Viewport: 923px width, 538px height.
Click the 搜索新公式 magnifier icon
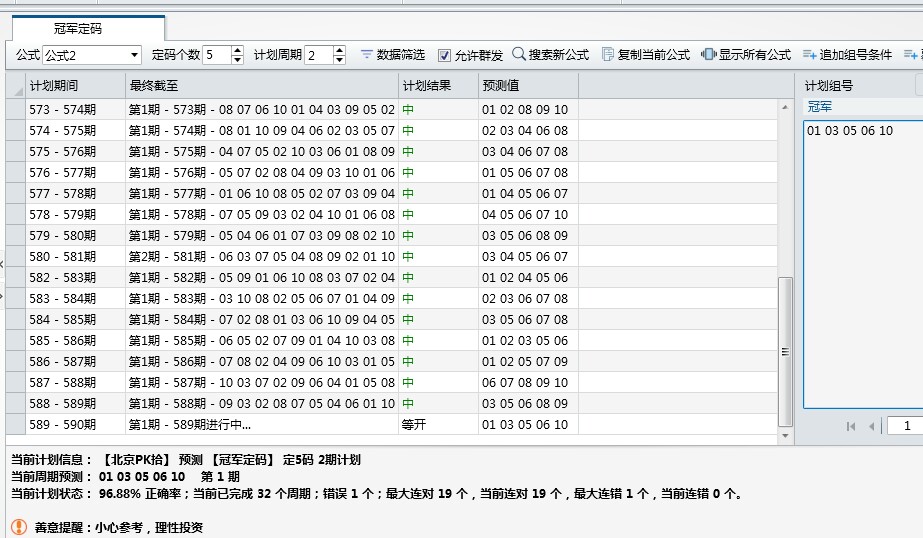coord(519,54)
